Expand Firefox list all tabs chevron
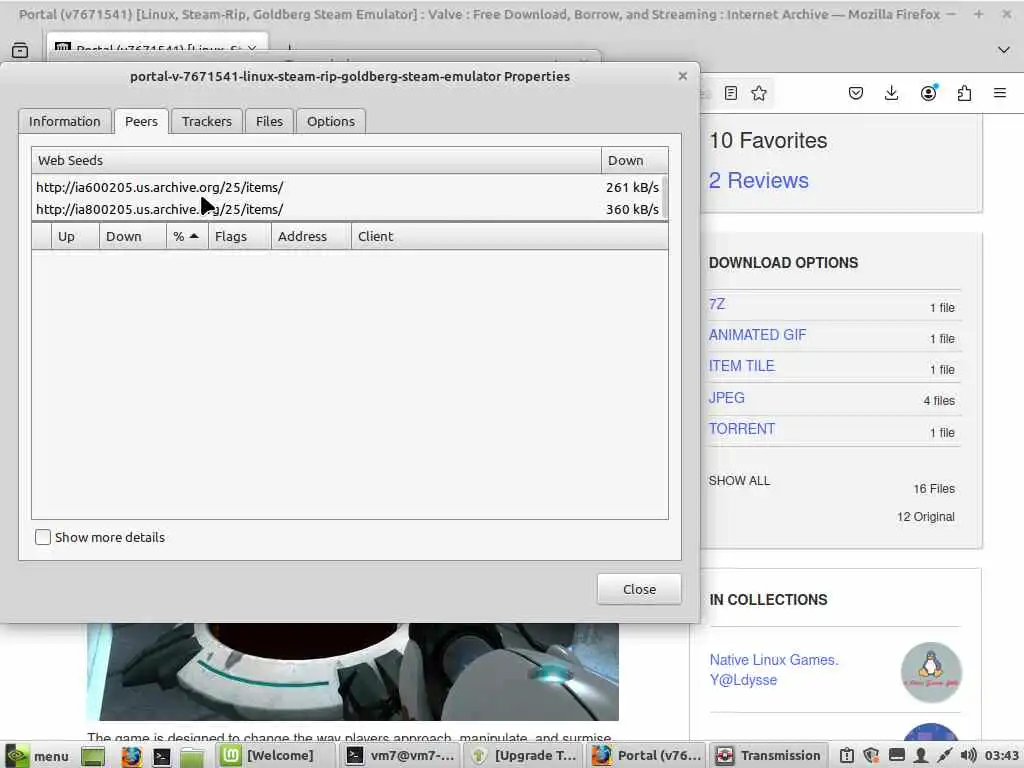 click(x=1004, y=50)
